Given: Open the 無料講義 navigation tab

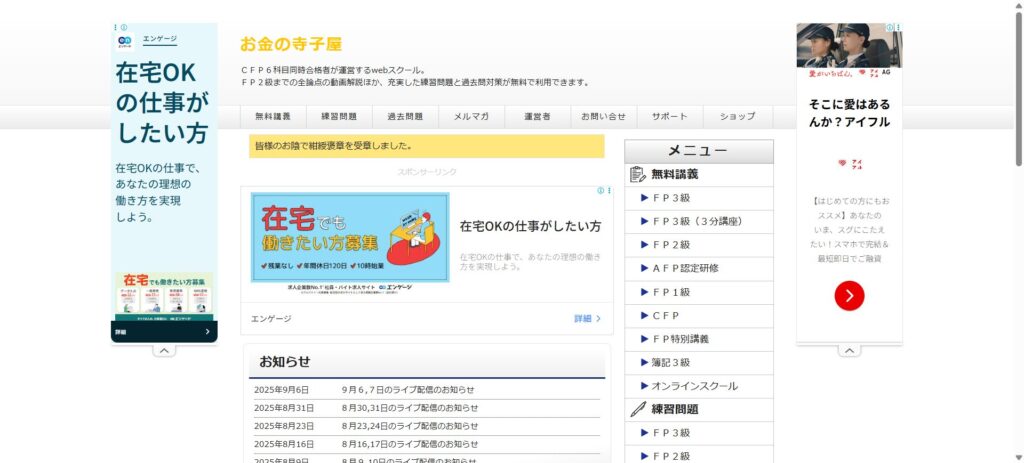Looking at the screenshot, I should [x=273, y=117].
